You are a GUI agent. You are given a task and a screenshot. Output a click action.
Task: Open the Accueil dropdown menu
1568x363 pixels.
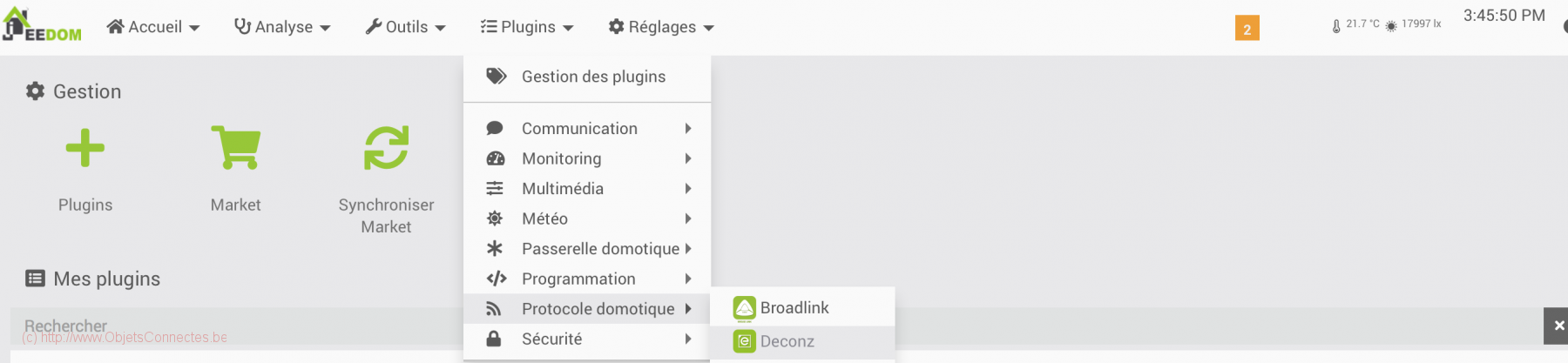click(153, 27)
